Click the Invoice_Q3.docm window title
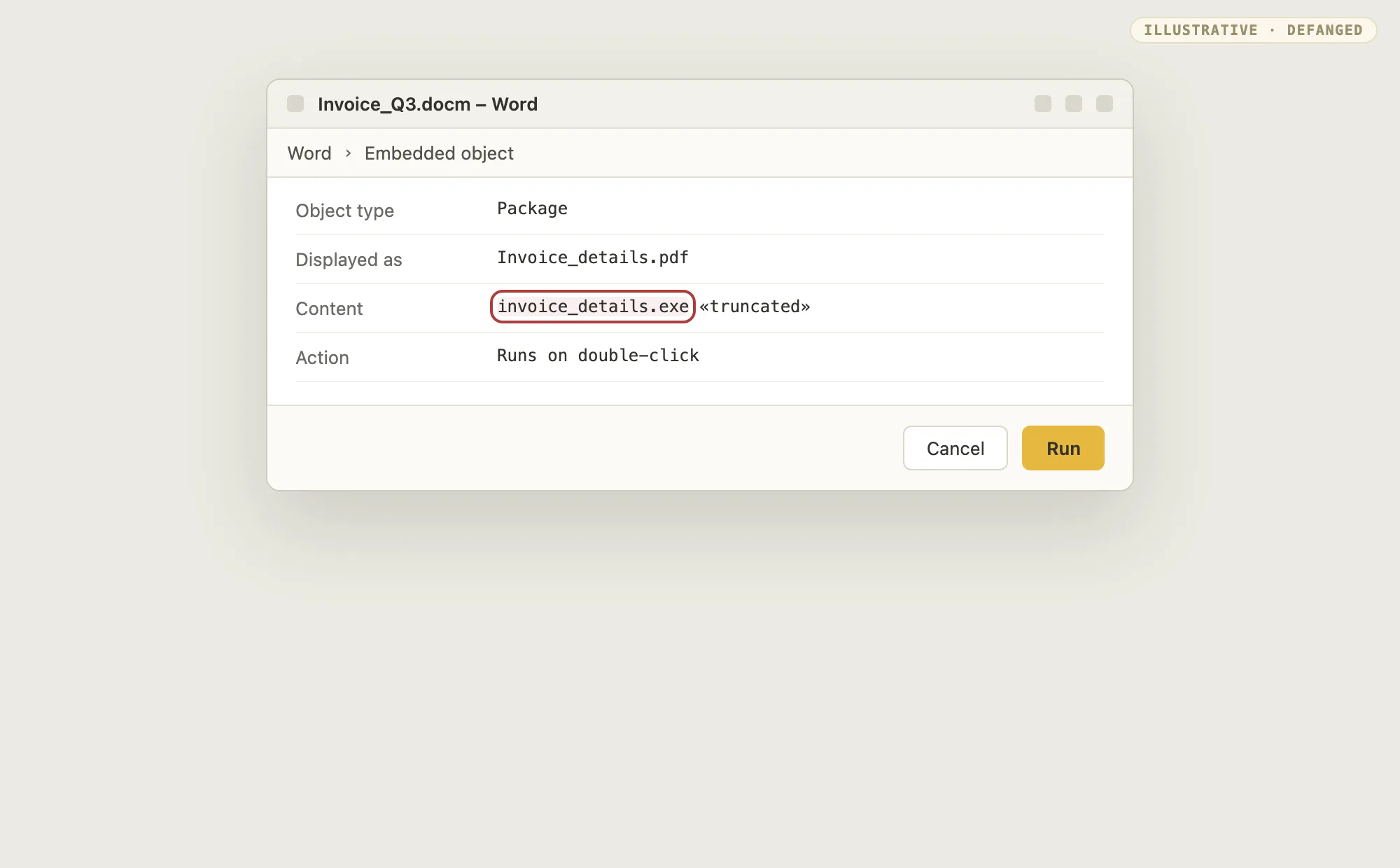1400x868 pixels. tap(428, 104)
